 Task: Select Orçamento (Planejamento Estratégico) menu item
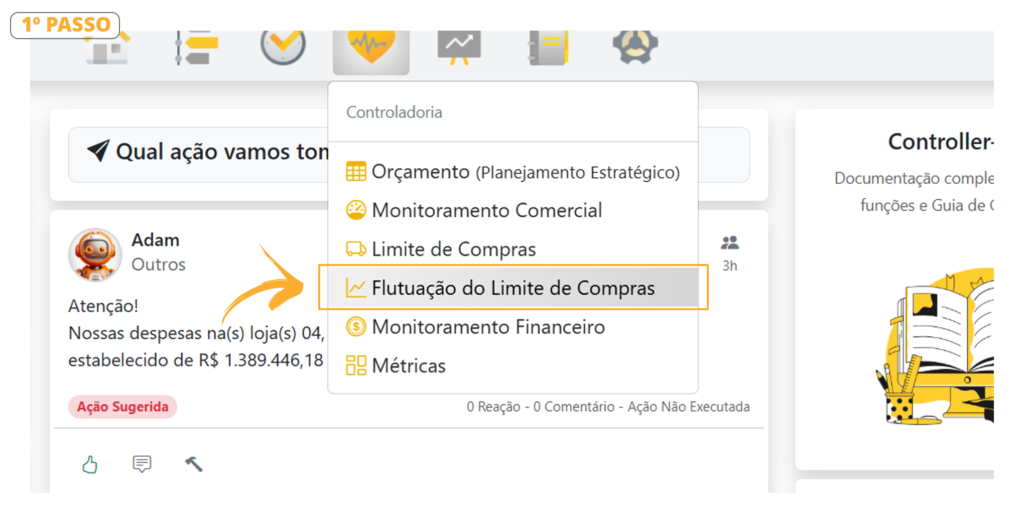tap(513, 172)
